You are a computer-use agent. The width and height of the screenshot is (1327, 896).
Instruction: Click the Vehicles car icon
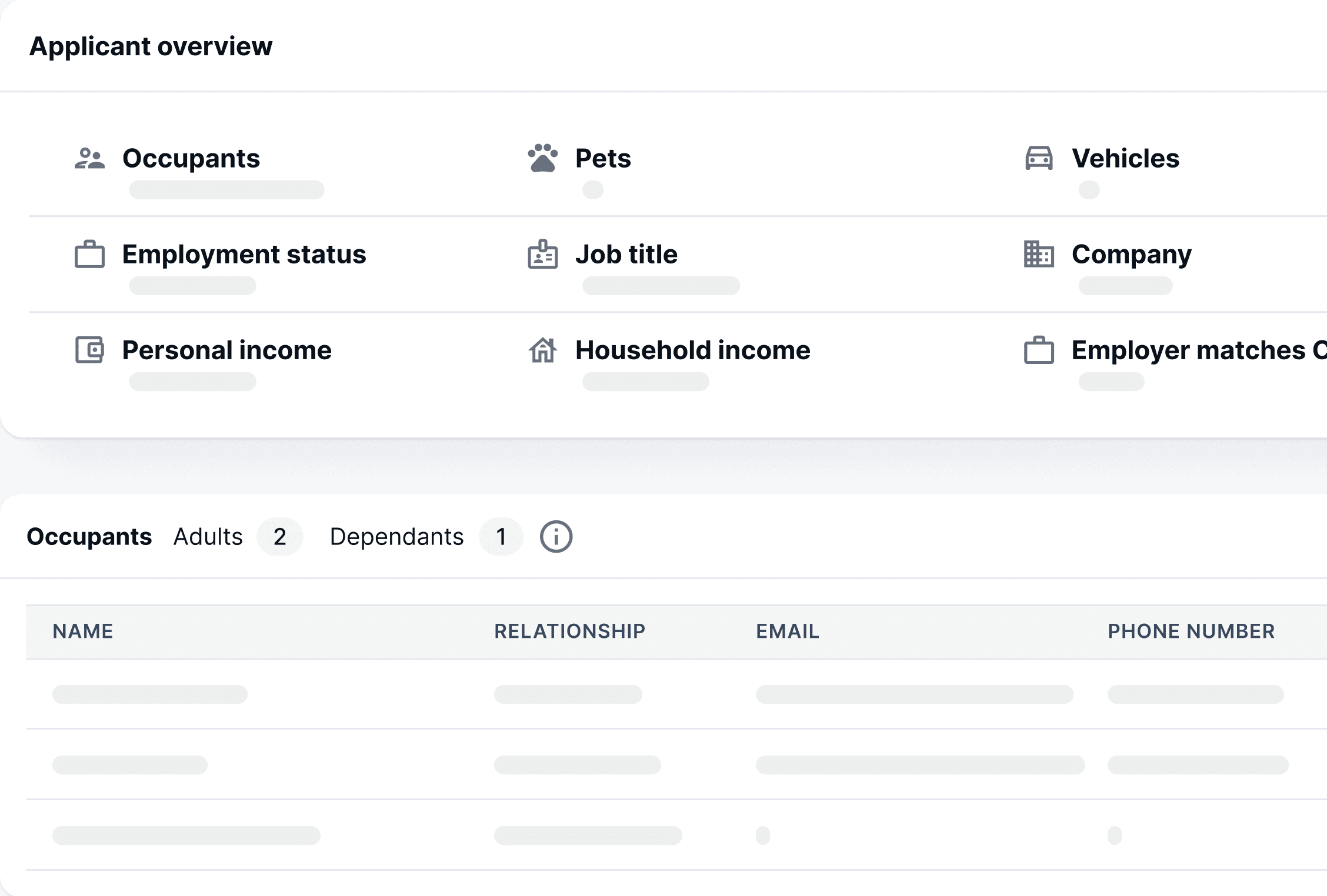(1039, 158)
